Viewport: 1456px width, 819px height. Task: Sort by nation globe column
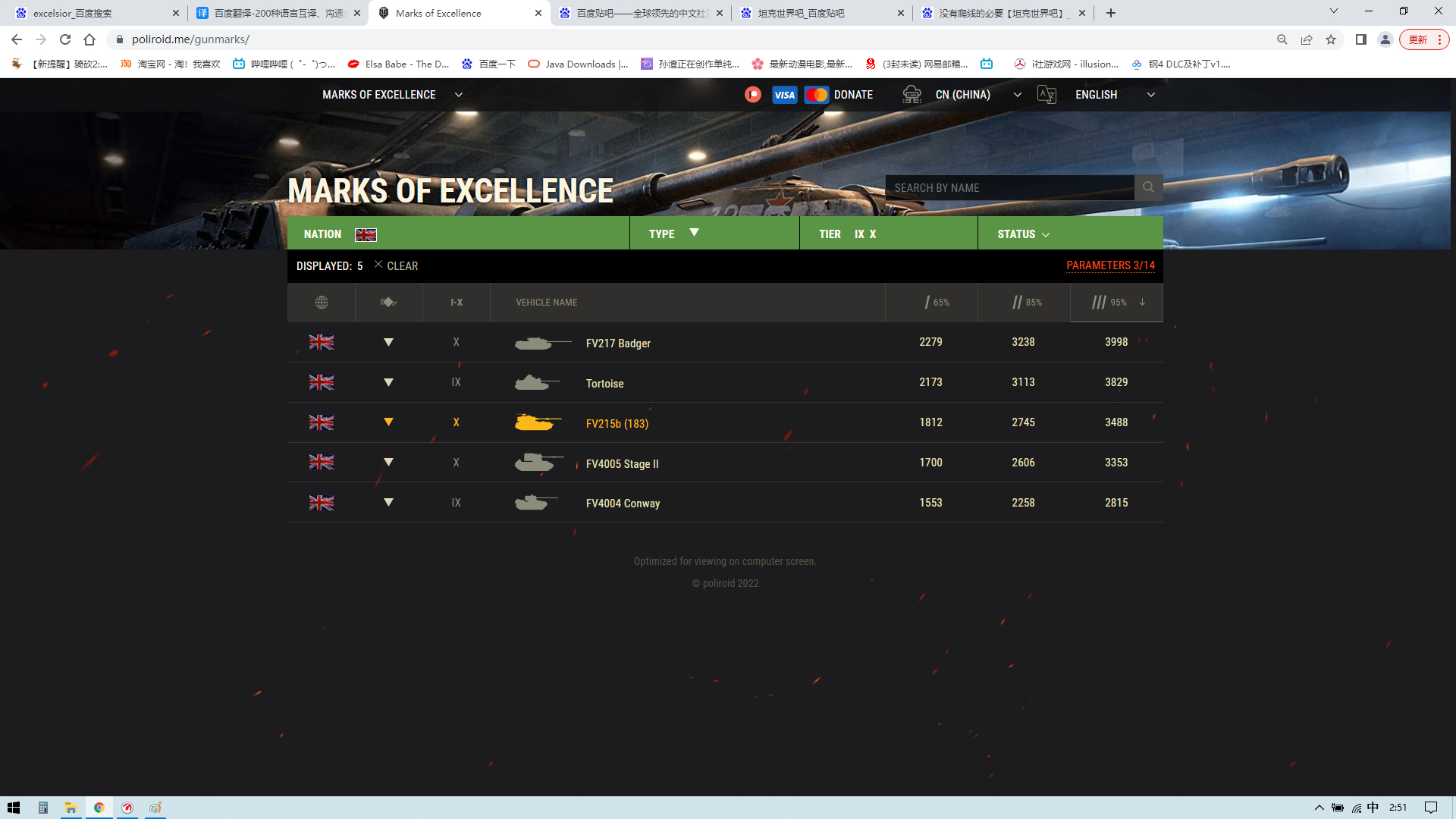click(x=322, y=302)
